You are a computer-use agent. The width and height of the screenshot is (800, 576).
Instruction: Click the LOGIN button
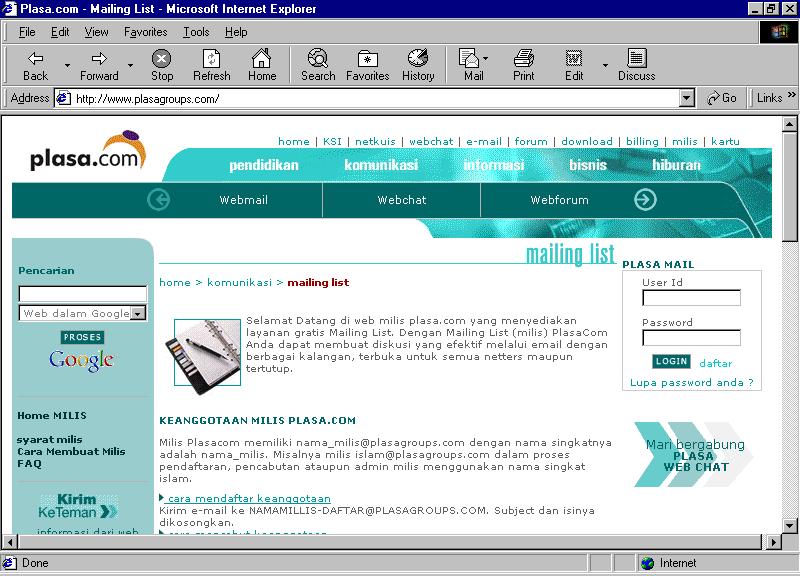pos(671,361)
